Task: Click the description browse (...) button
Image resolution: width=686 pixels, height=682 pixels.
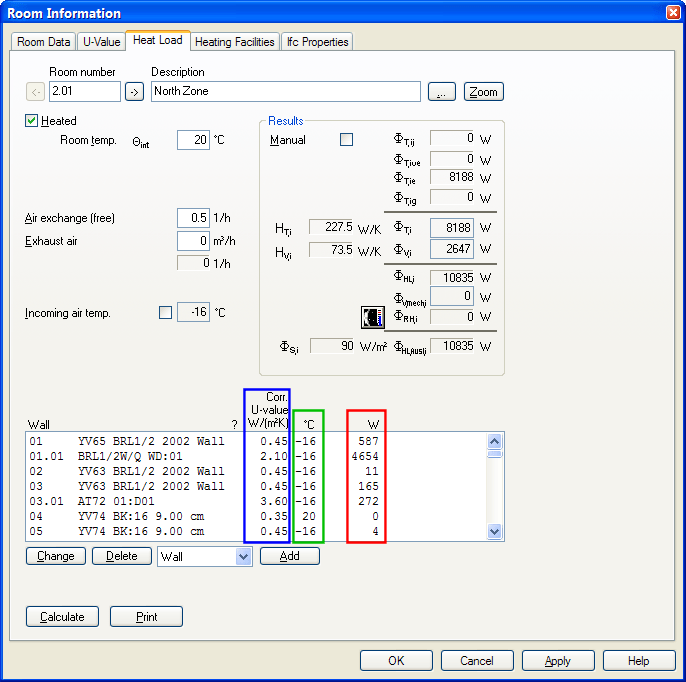Action: coord(441,92)
